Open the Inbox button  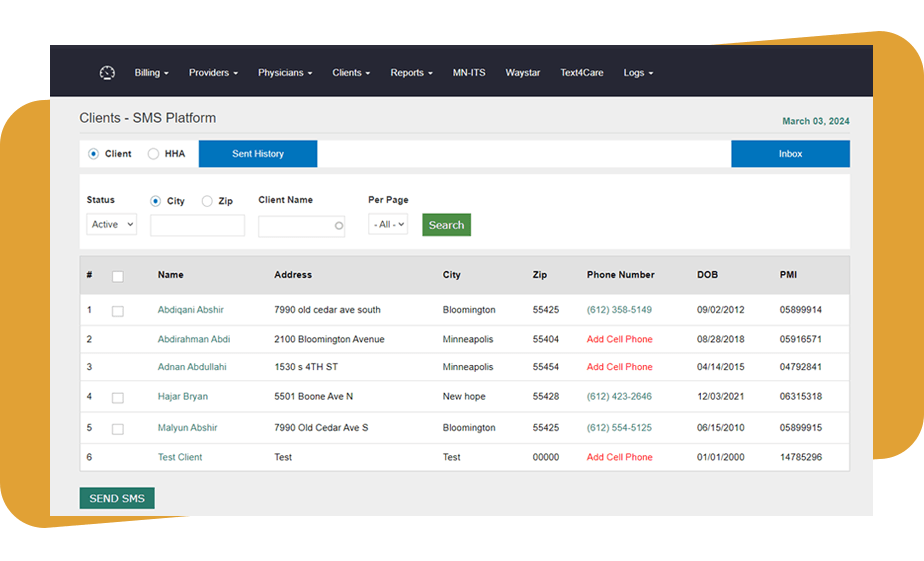click(790, 154)
